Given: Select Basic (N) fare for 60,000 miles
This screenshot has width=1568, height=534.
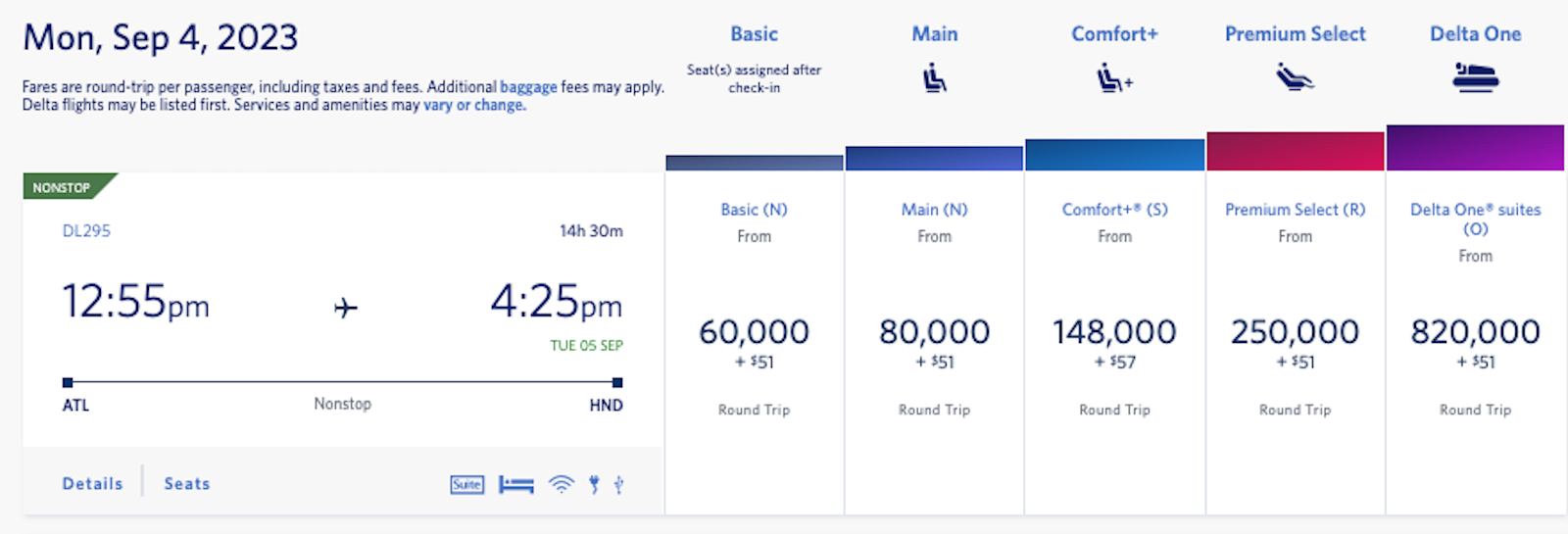Looking at the screenshot, I should pos(754,343).
